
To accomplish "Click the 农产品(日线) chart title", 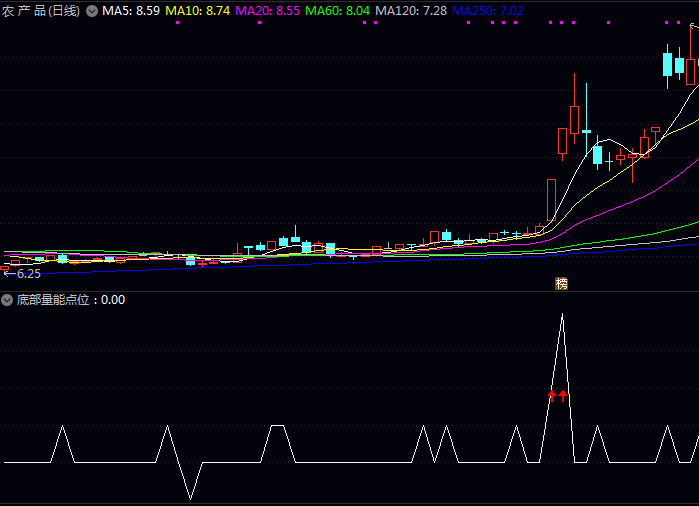I will point(42,11).
